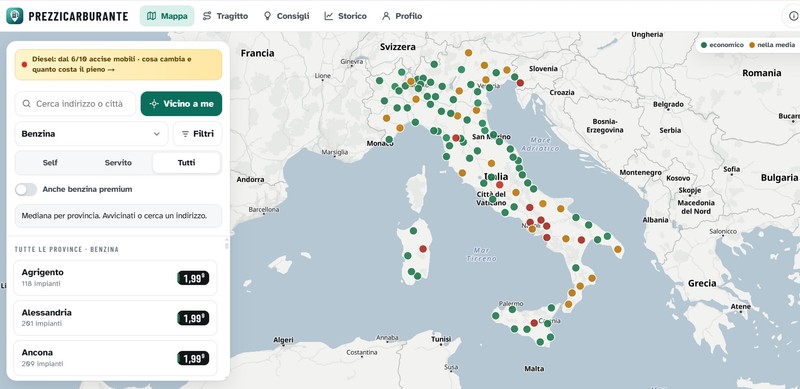
Task: Click the red marker below Italia label
Action: point(499,185)
